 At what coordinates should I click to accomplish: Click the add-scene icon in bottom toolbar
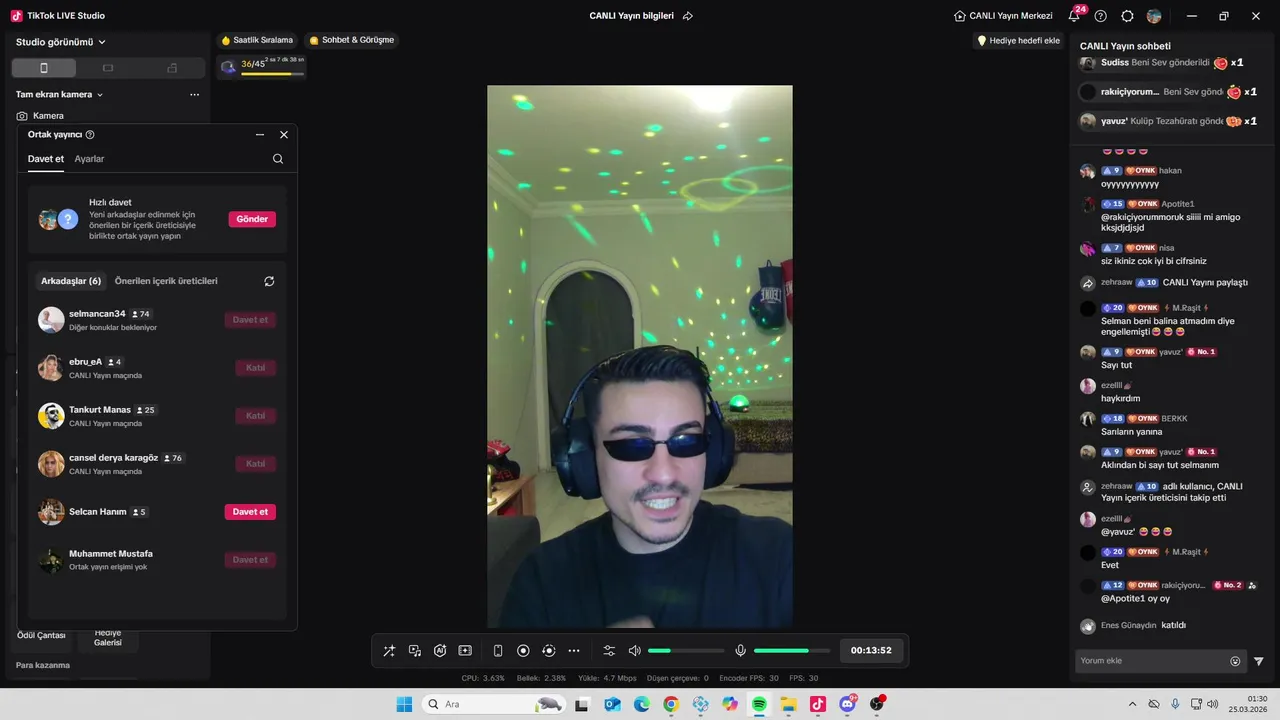(465, 651)
